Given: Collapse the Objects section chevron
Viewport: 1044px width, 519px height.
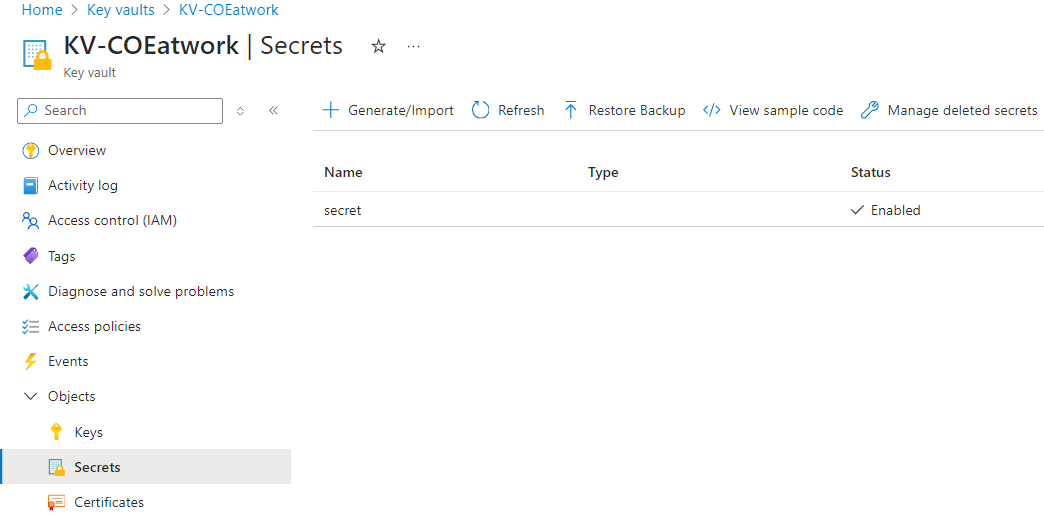Looking at the screenshot, I should (x=30, y=397).
